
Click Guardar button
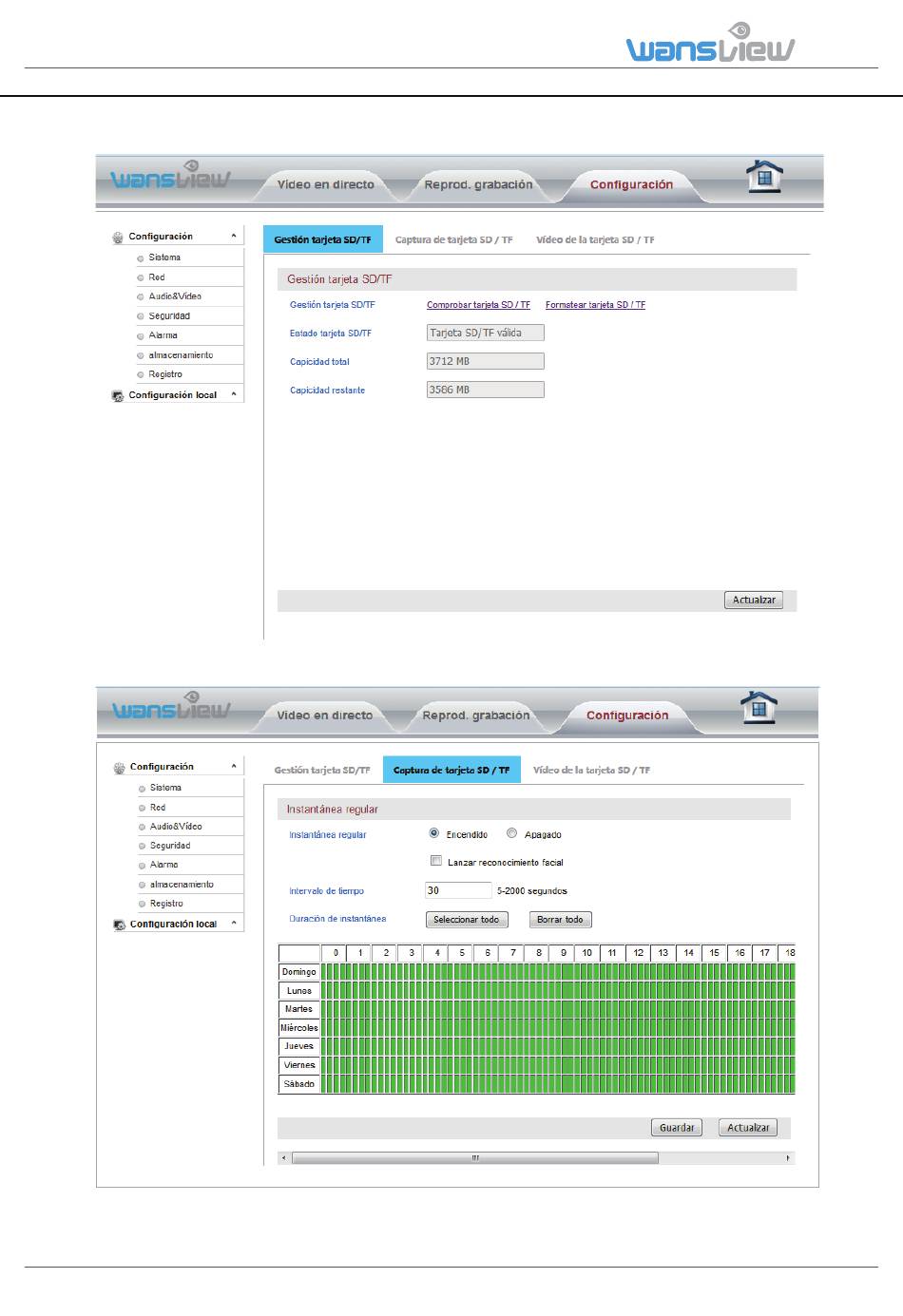coord(677,1128)
